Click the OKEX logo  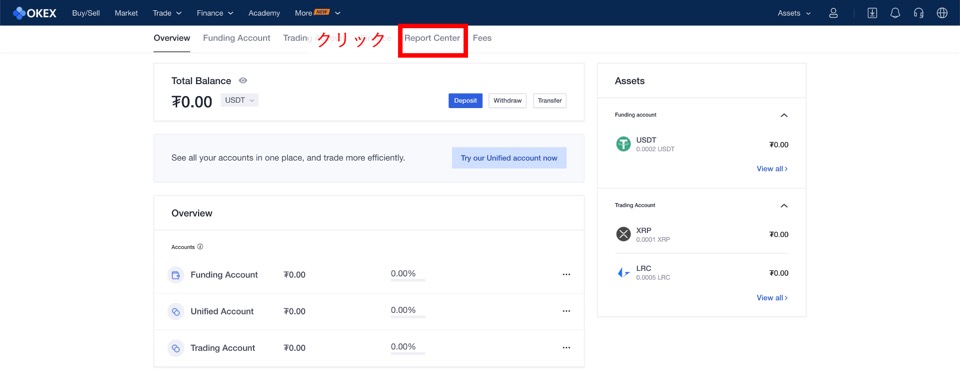pos(34,13)
